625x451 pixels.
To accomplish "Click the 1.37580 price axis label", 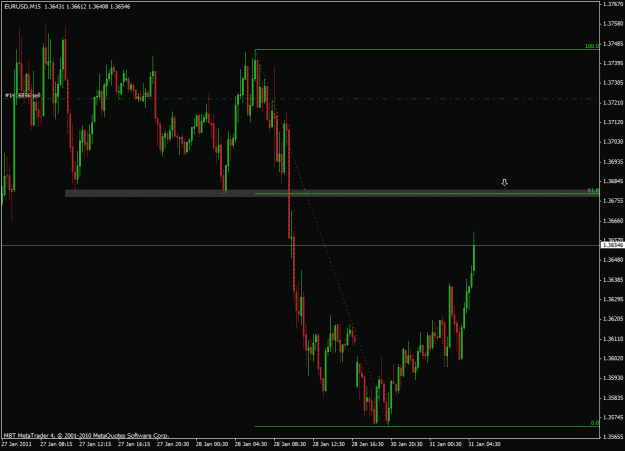I will coord(613,24).
